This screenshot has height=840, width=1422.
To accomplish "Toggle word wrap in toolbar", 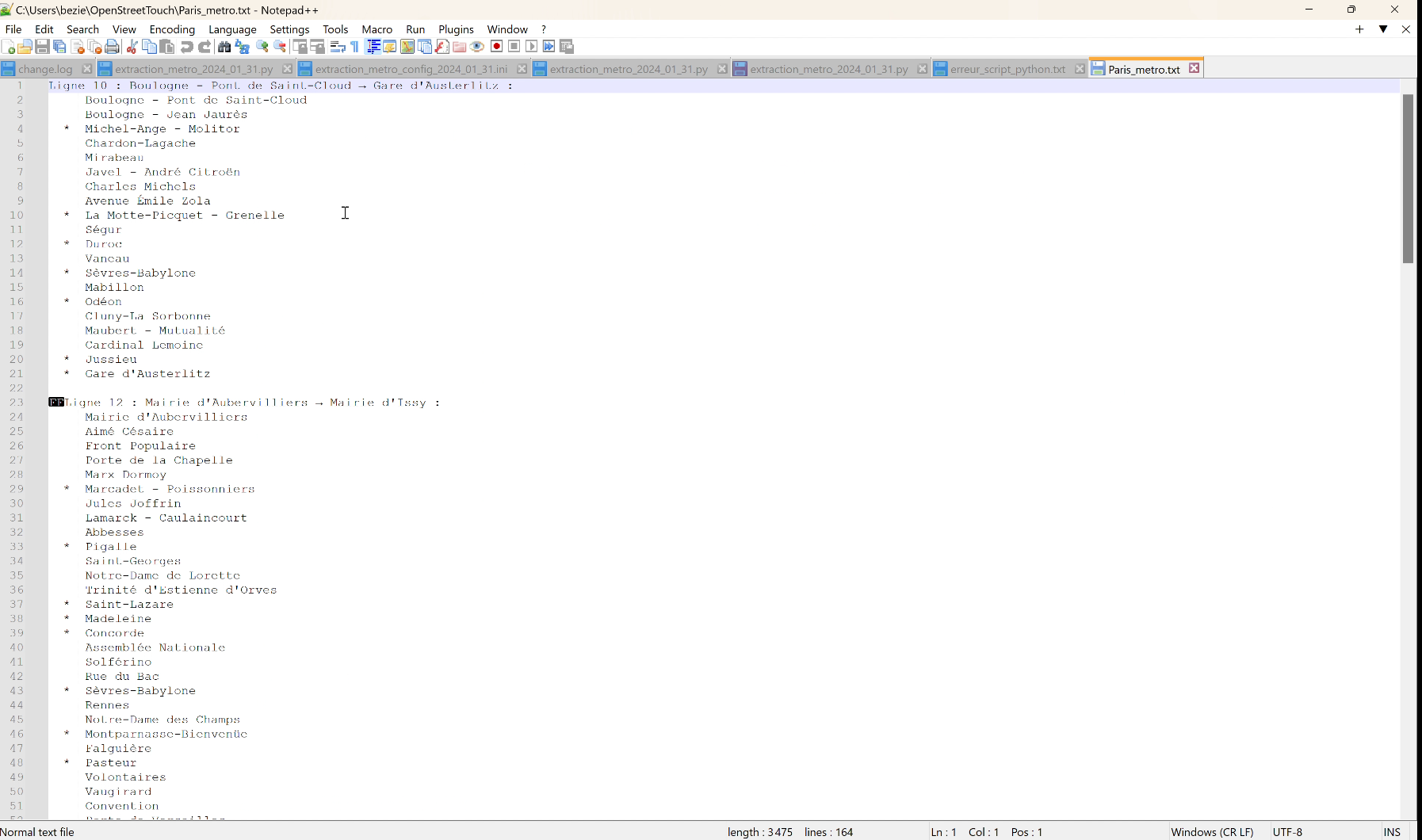I will pyautogui.click(x=337, y=47).
